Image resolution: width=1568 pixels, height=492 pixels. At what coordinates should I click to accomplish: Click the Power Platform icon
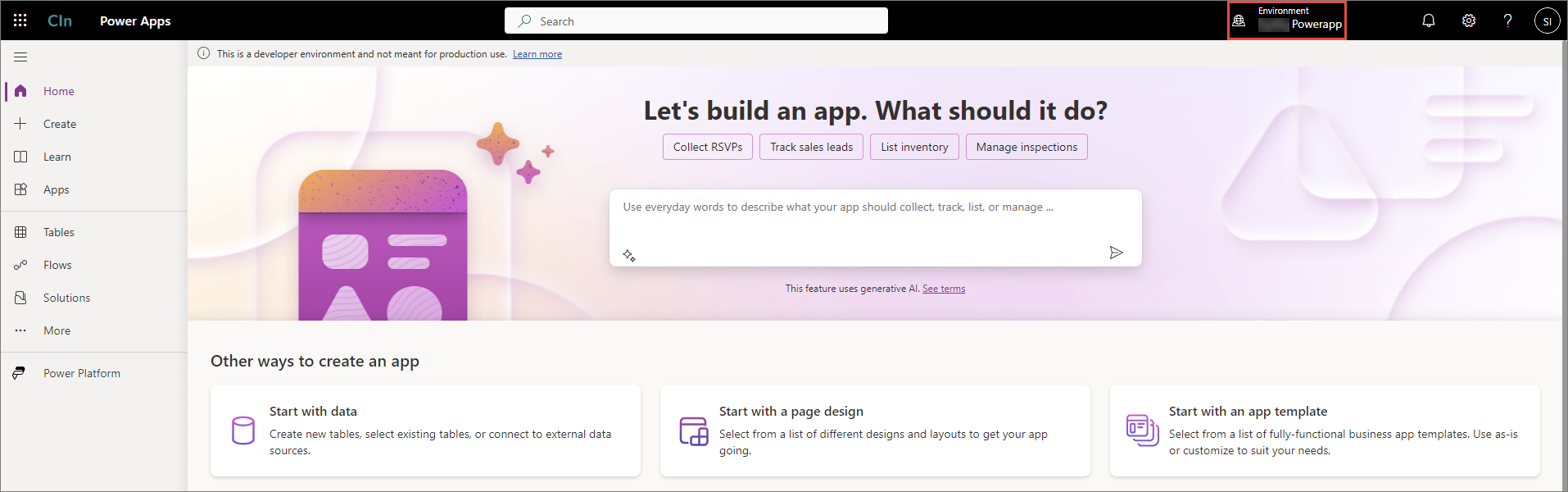coord(19,373)
